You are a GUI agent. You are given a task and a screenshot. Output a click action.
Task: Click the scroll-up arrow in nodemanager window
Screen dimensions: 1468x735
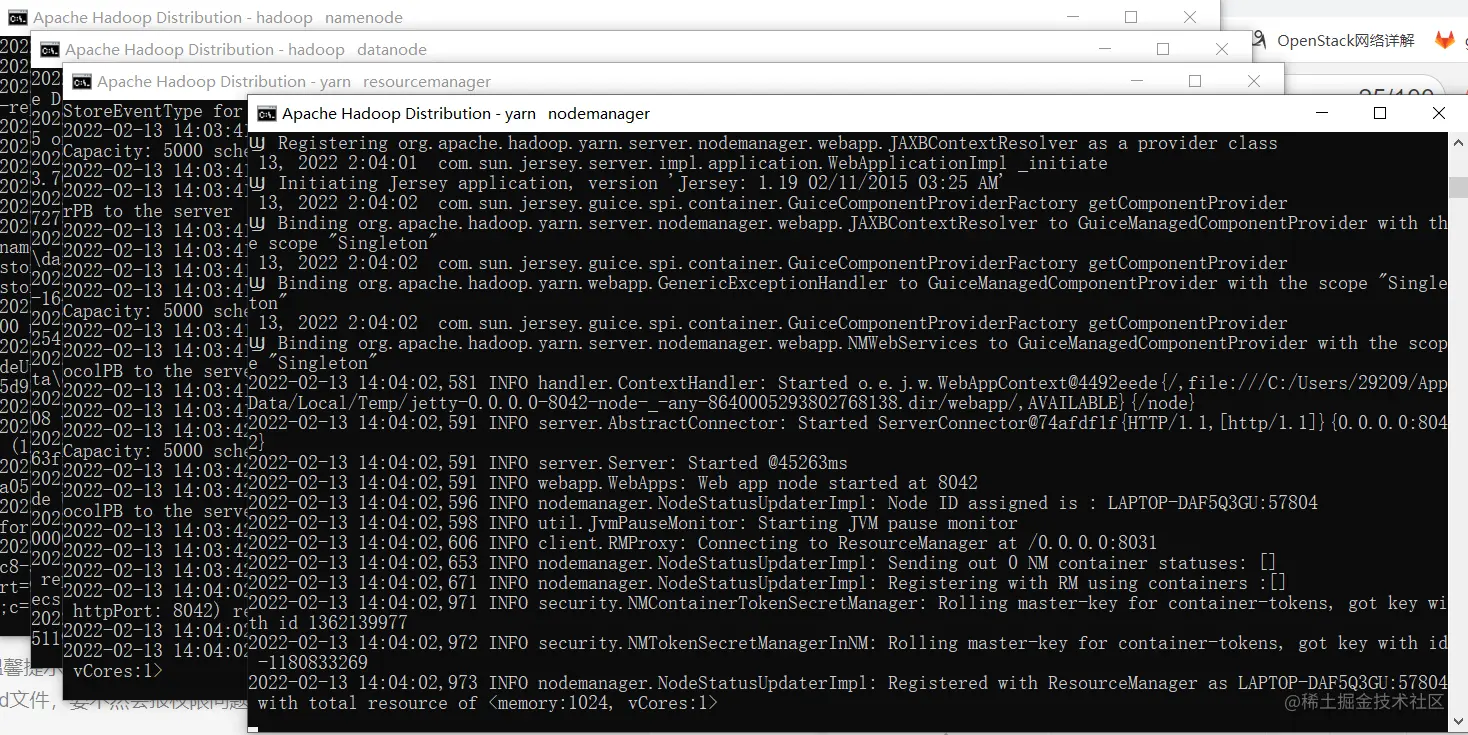tap(1458, 141)
